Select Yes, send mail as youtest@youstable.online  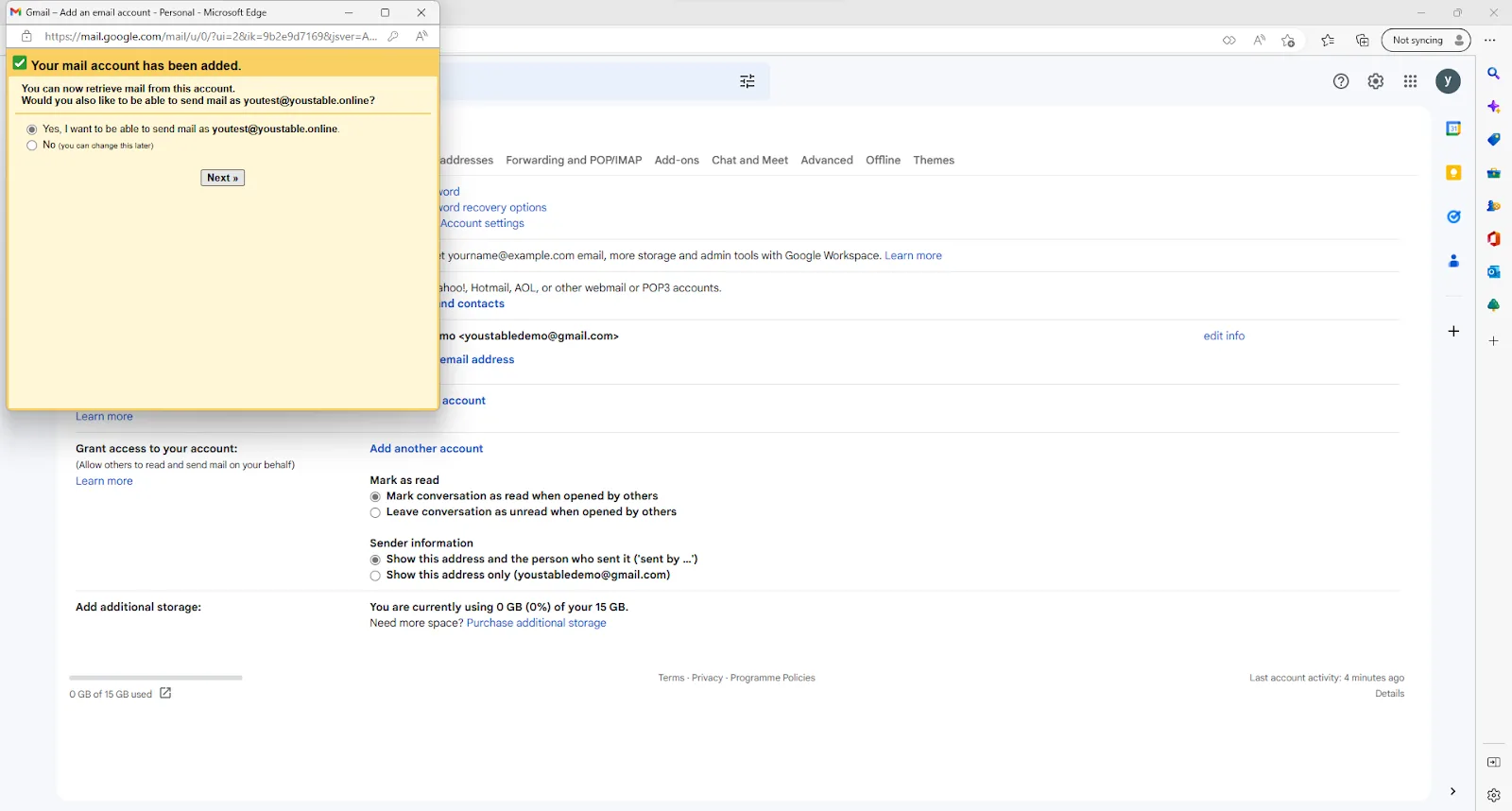coord(32,129)
